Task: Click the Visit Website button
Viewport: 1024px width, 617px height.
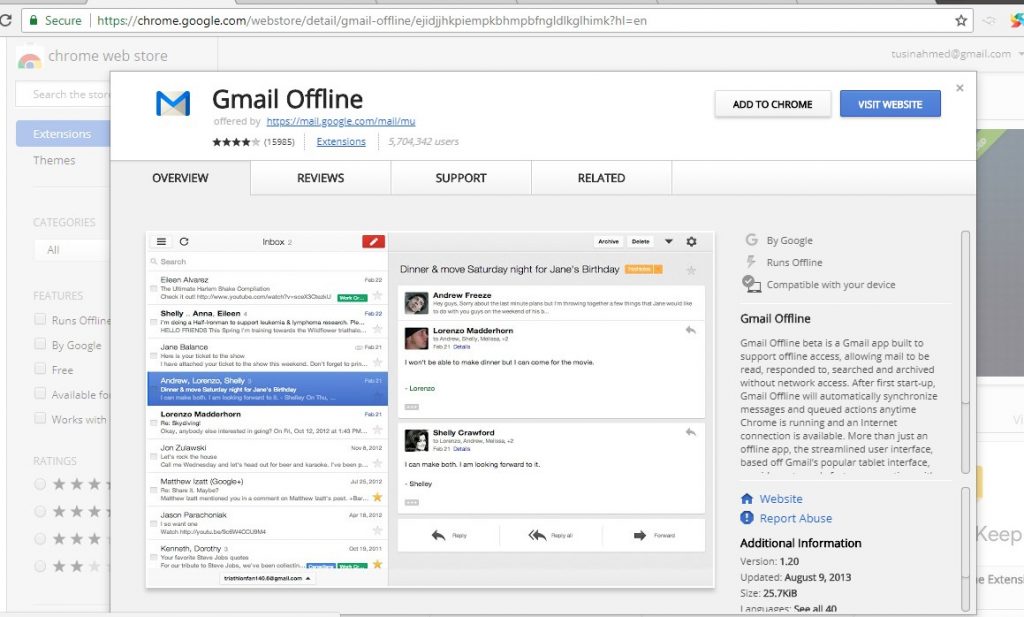Action: click(x=890, y=104)
